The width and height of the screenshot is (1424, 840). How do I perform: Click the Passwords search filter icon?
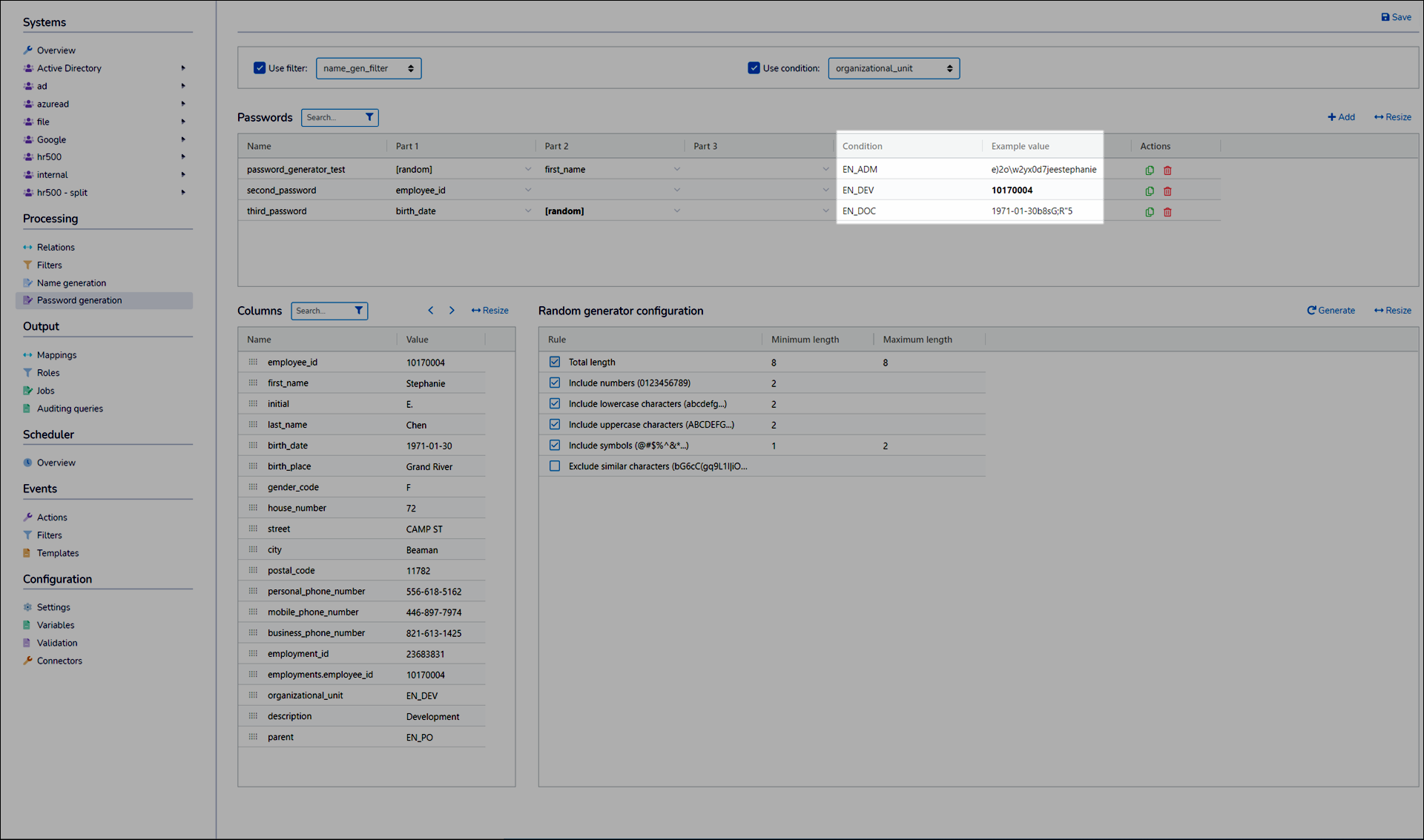tap(369, 117)
